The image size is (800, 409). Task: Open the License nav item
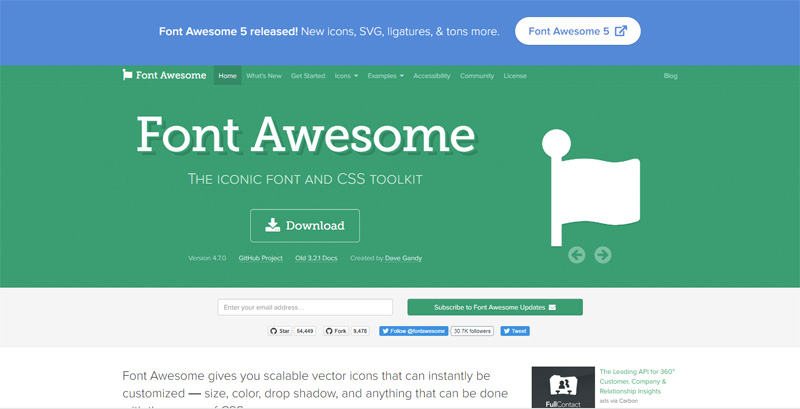point(515,75)
